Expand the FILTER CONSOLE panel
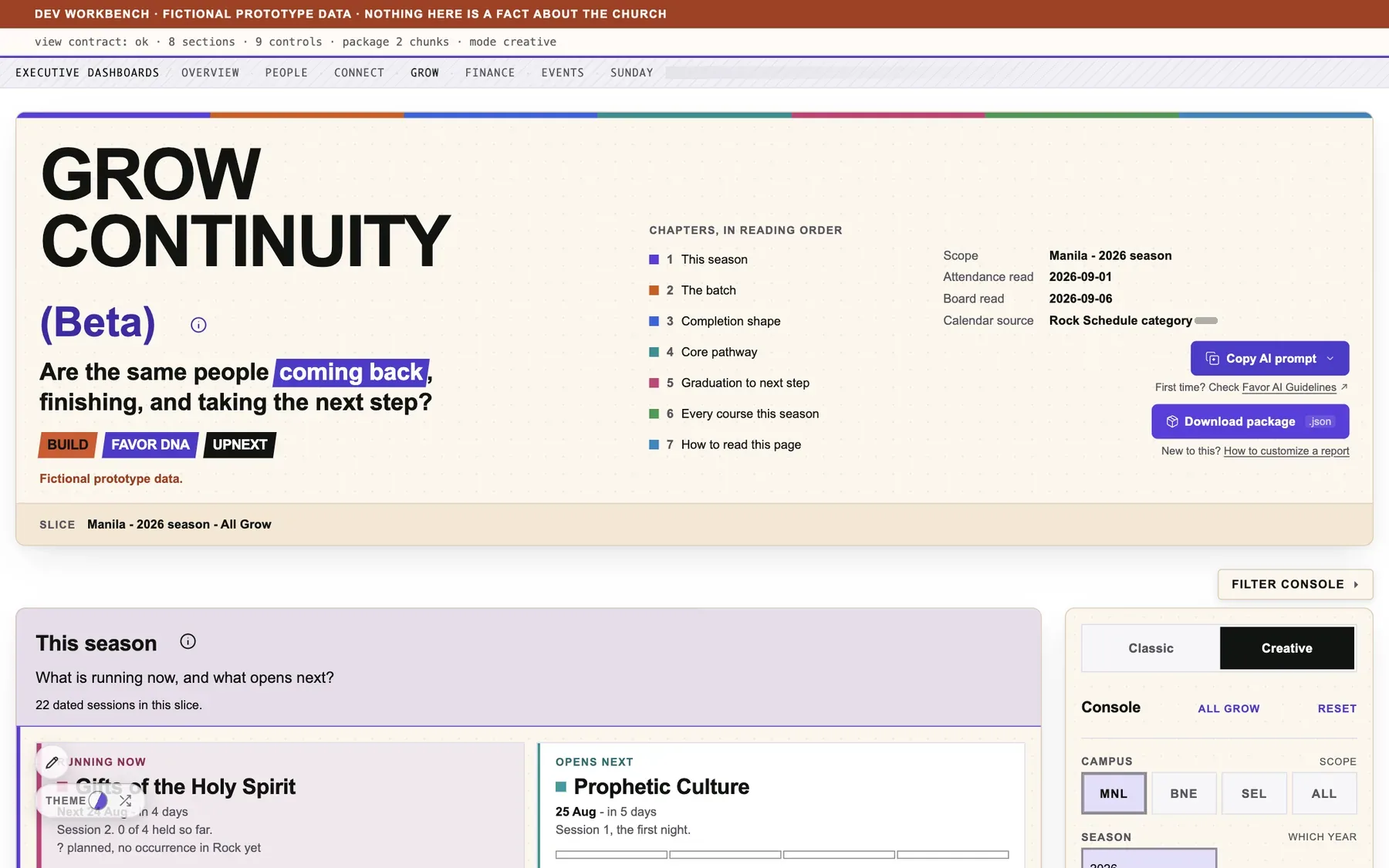1389x868 pixels. pos(1295,584)
